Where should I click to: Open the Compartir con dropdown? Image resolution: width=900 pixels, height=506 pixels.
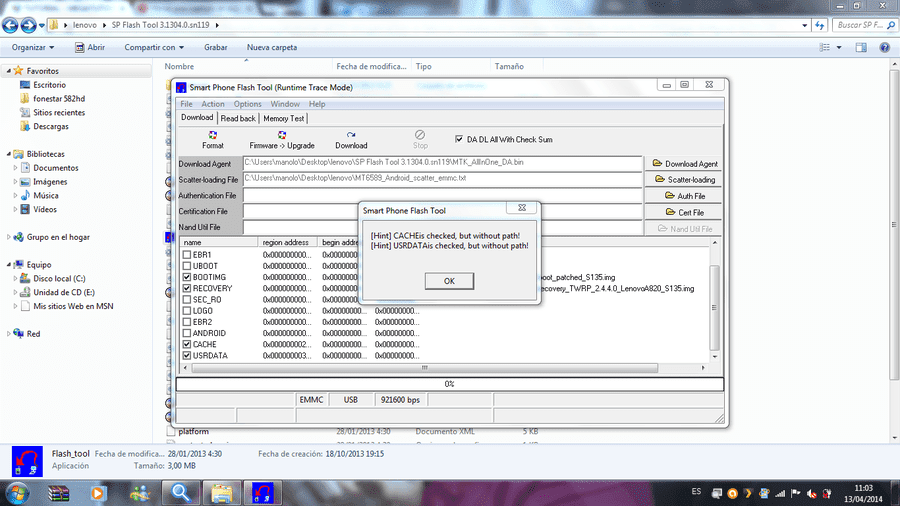[x=154, y=48]
